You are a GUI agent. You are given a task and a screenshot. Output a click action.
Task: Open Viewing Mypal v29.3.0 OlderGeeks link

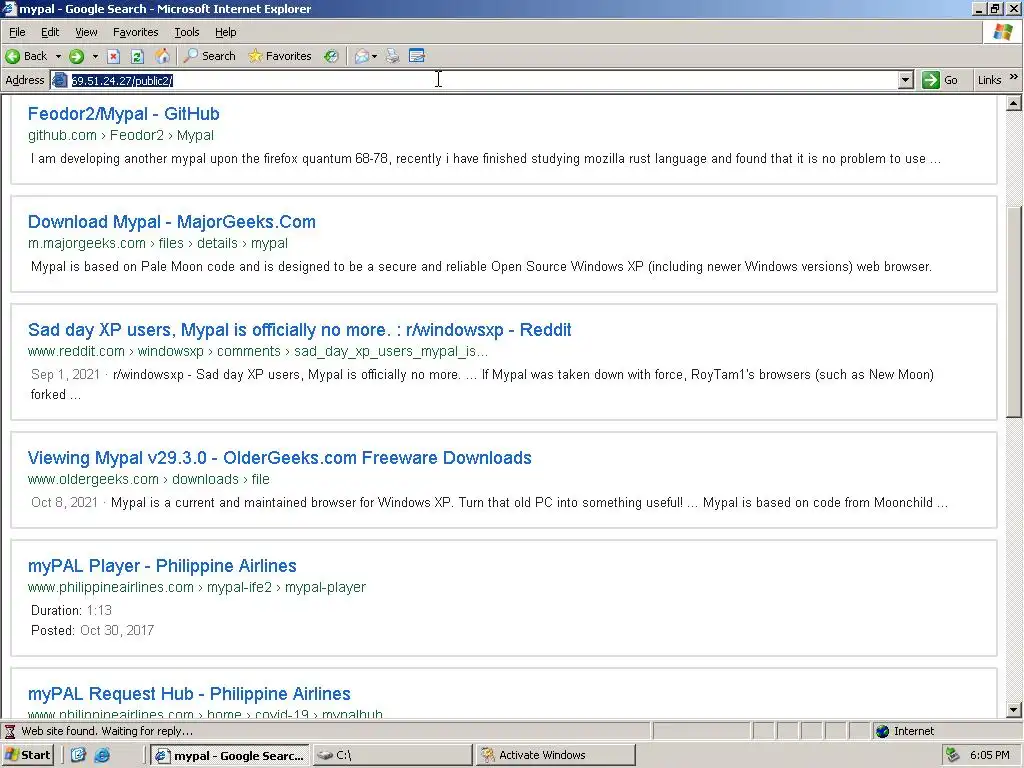[x=280, y=458]
